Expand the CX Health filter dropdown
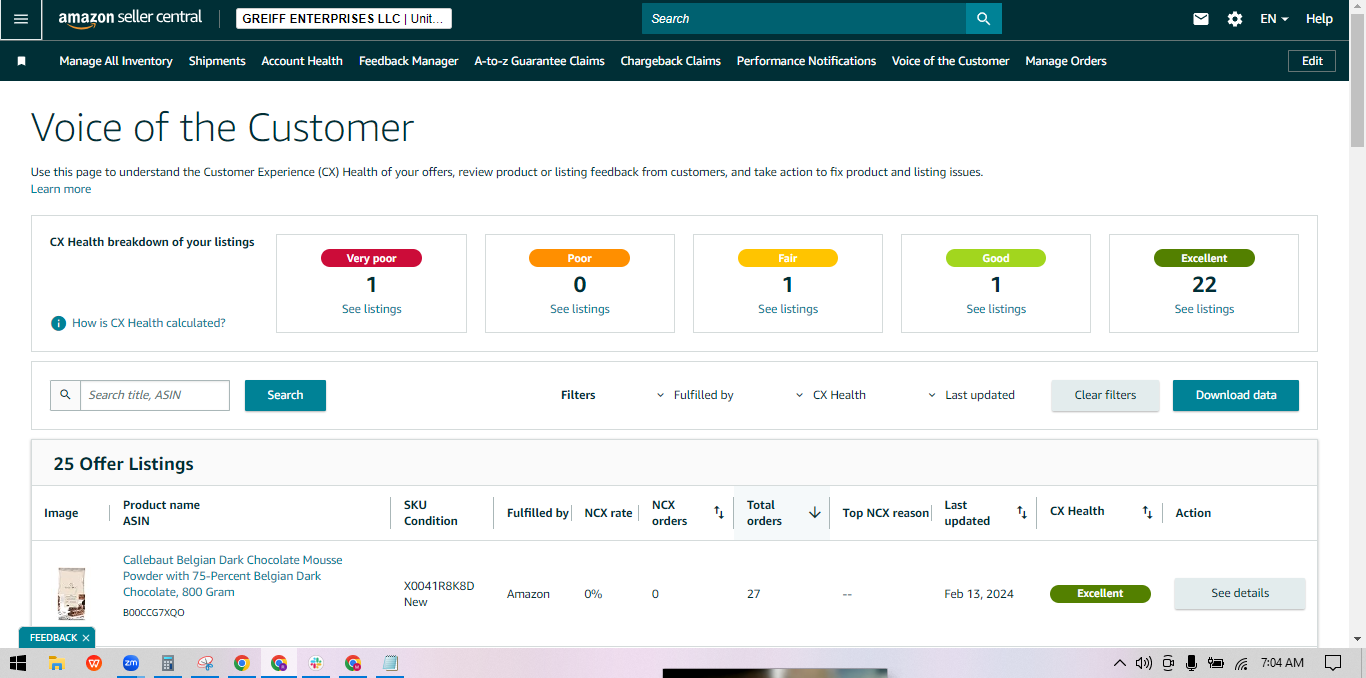This screenshot has height=678, width=1366. (831, 395)
